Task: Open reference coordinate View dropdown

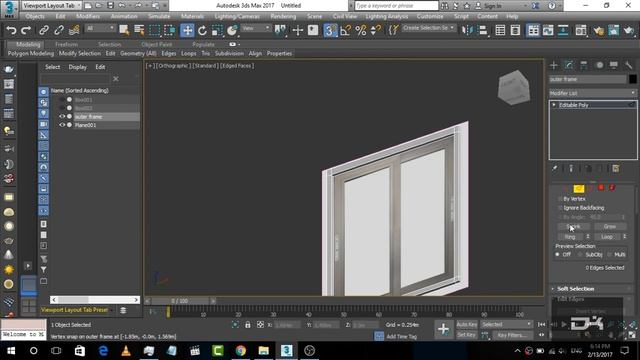Action: pyautogui.click(x=256, y=28)
